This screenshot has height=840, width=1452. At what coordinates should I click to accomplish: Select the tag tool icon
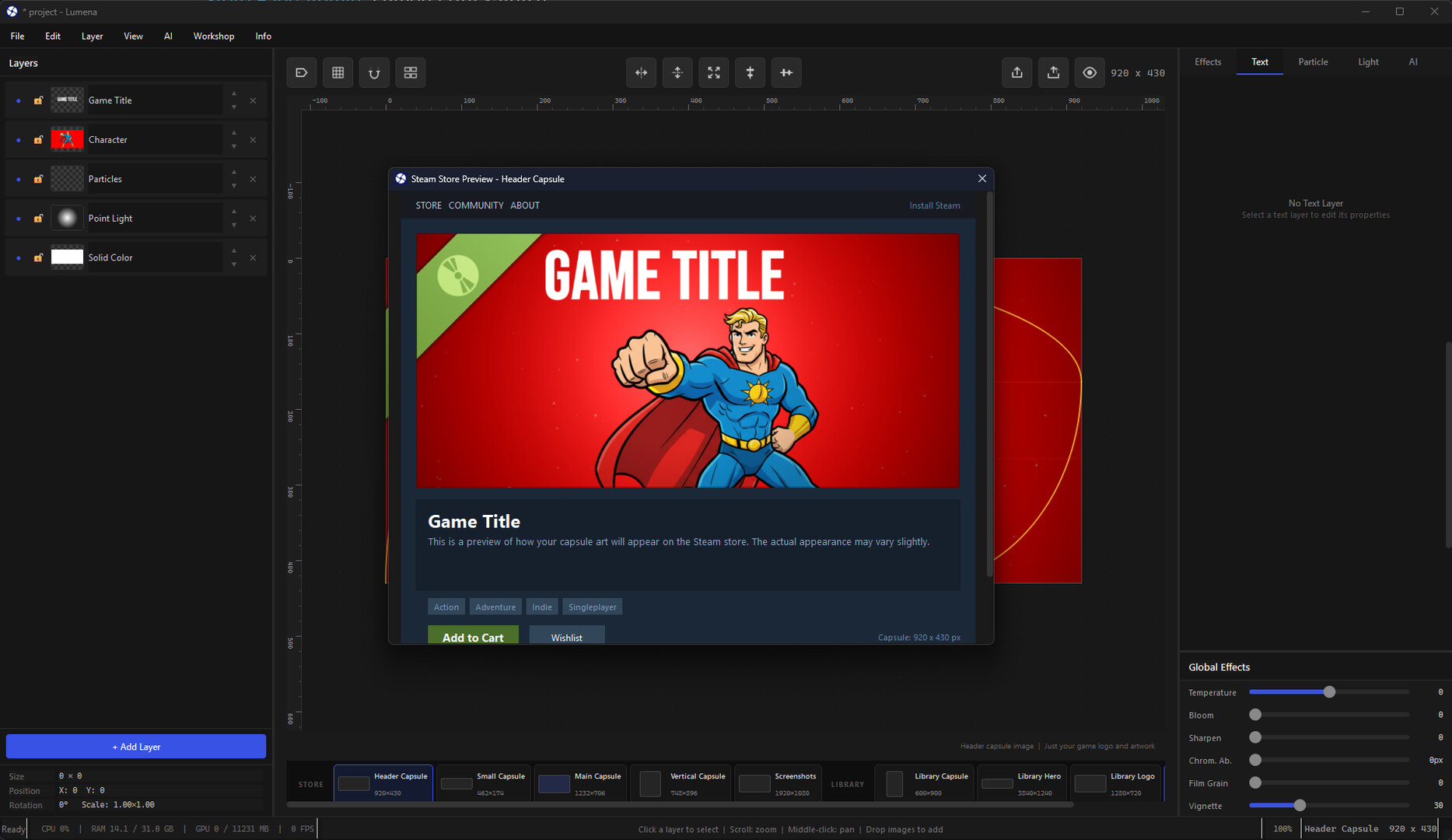pyautogui.click(x=302, y=72)
